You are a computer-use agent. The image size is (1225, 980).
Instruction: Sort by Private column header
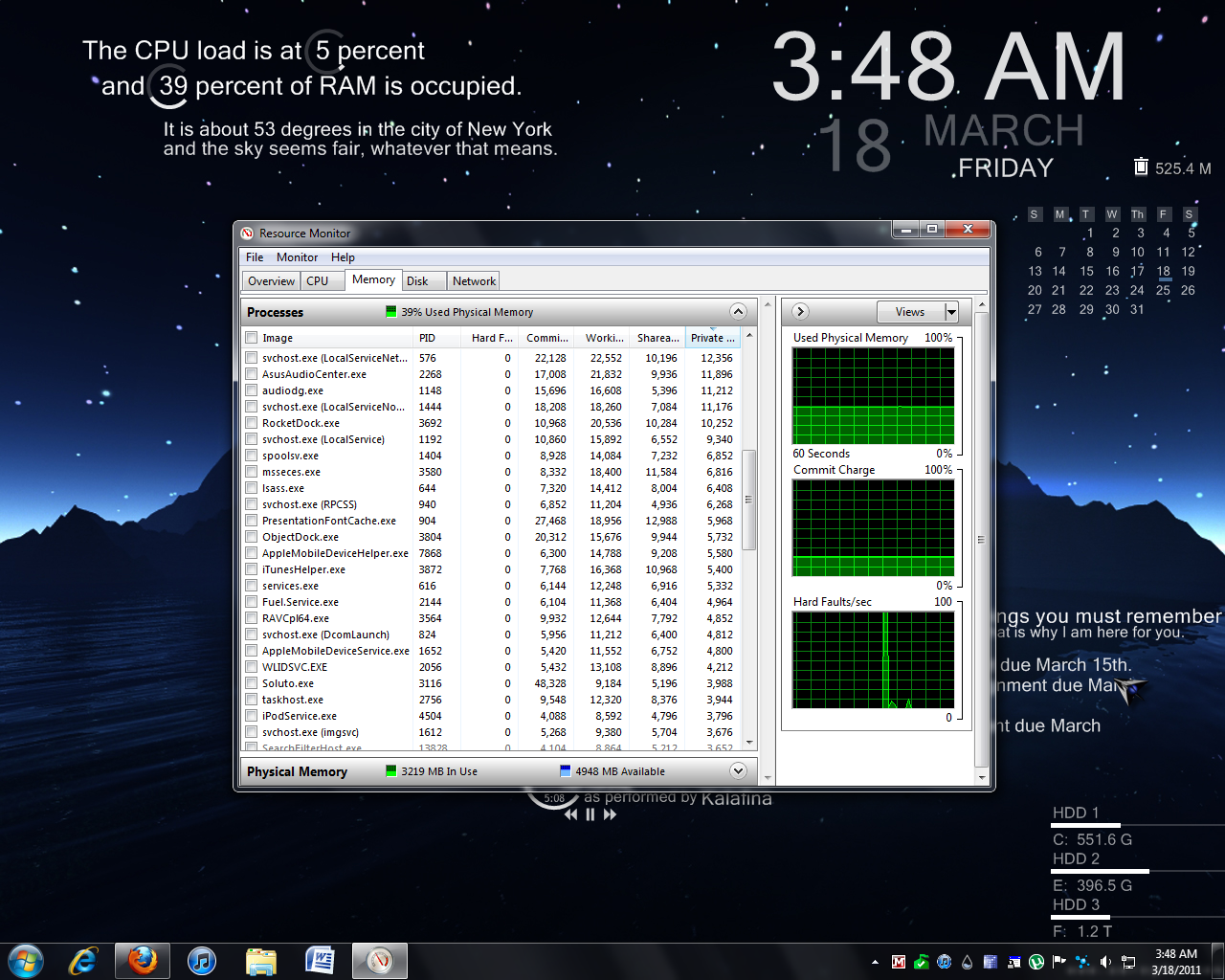click(x=713, y=338)
